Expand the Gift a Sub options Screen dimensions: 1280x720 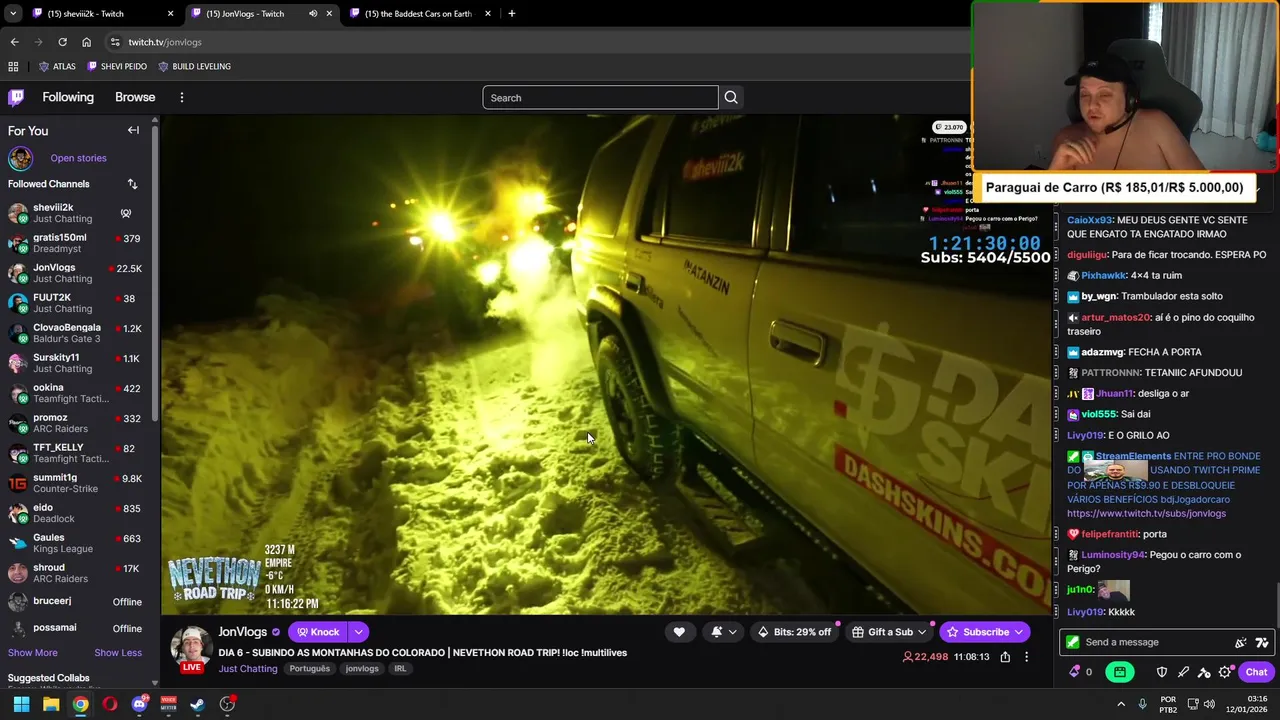[x=889, y=632]
